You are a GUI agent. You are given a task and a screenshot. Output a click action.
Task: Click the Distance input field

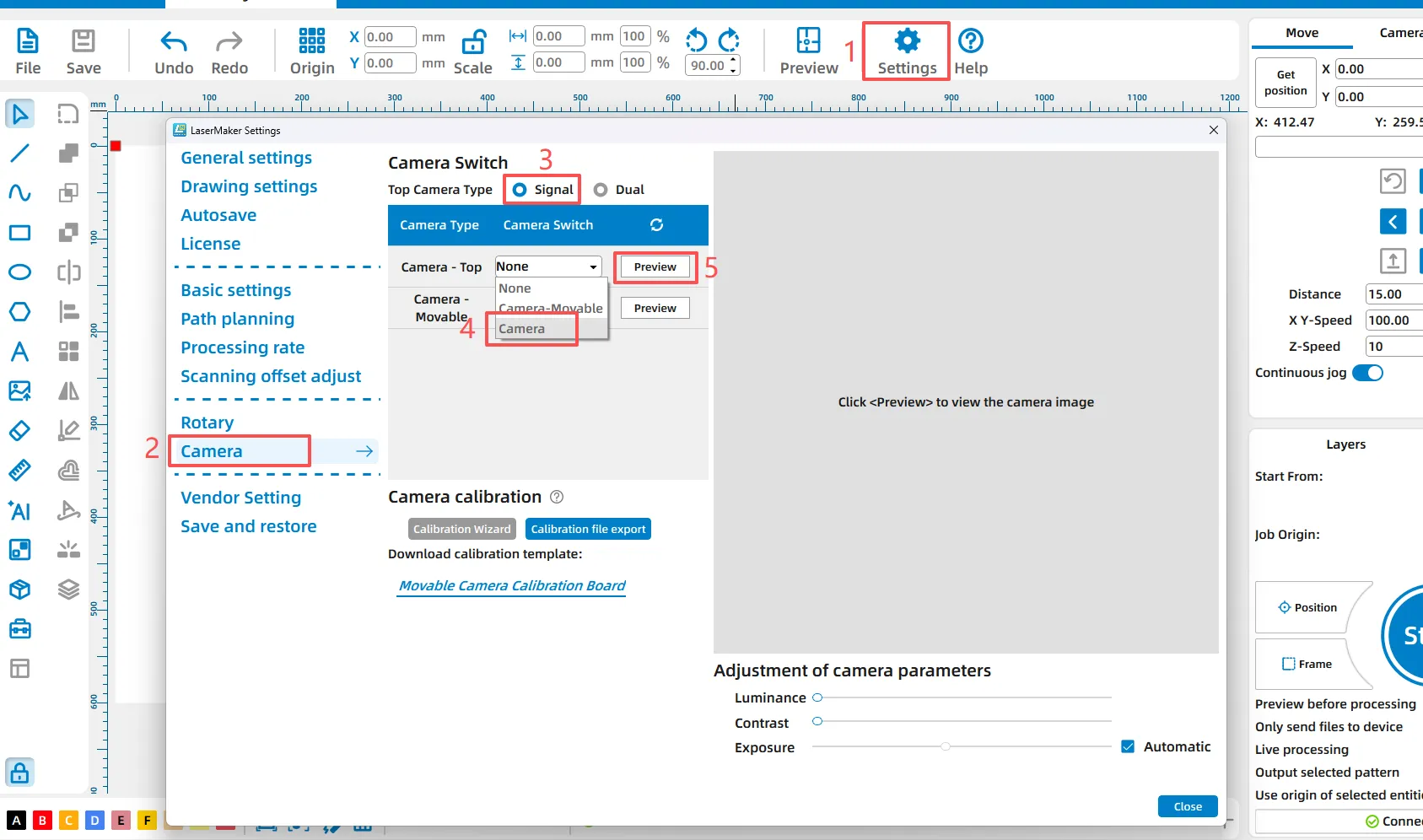(1392, 294)
